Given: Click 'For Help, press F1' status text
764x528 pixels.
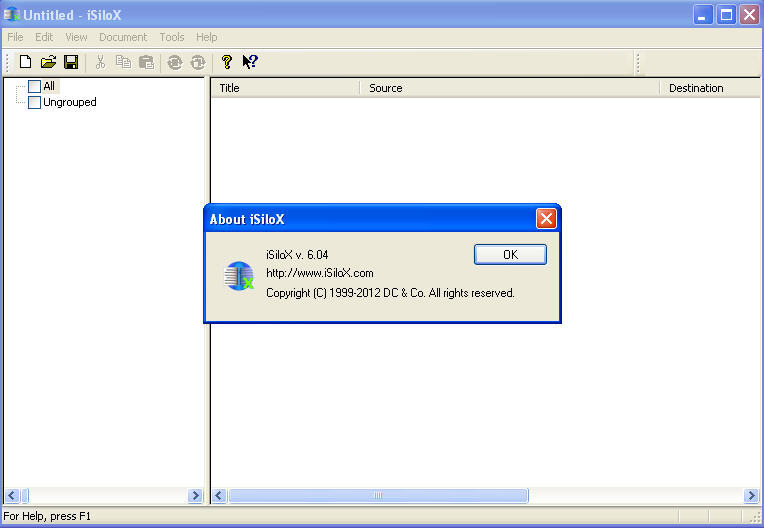Looking at the screenshot, I should [47, 516].
